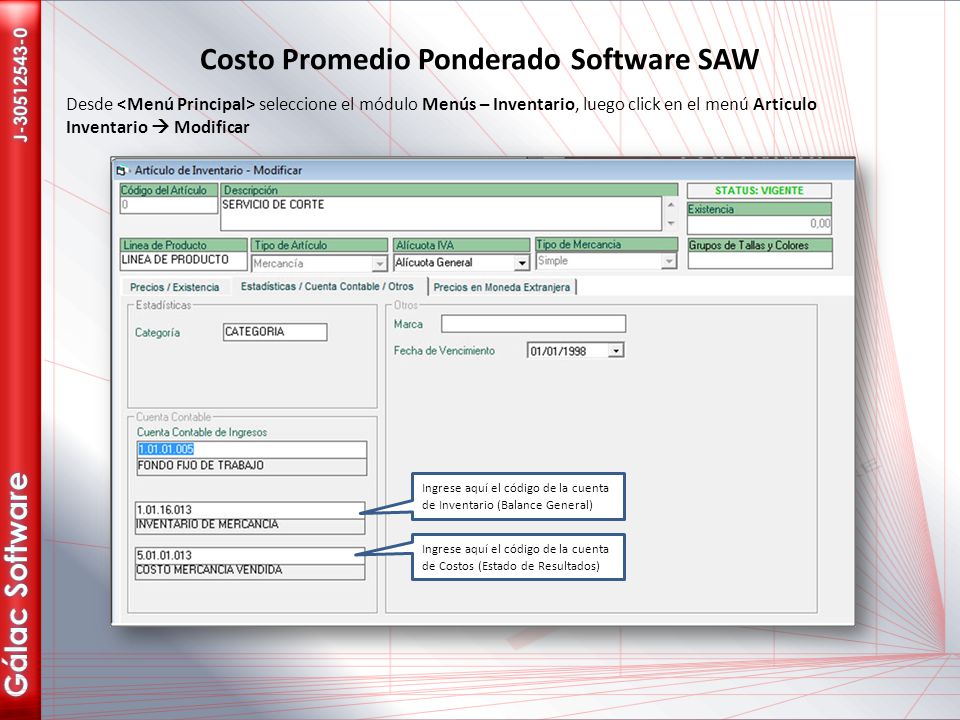Click the Marca input field
This screenshot has height=720, width=960.
tap(533, 324)
